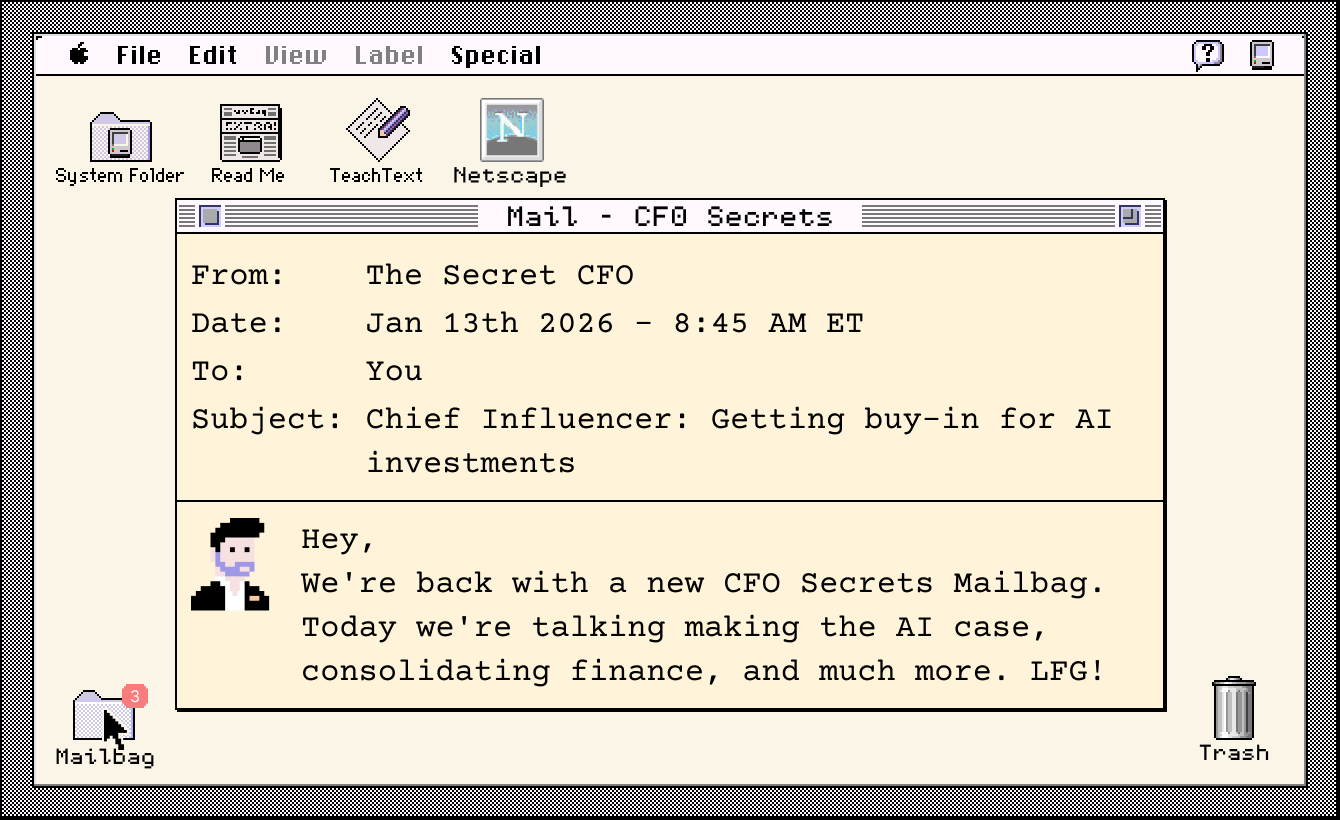
Task: Open the Special menu
Action: click(x=496, y=56)
